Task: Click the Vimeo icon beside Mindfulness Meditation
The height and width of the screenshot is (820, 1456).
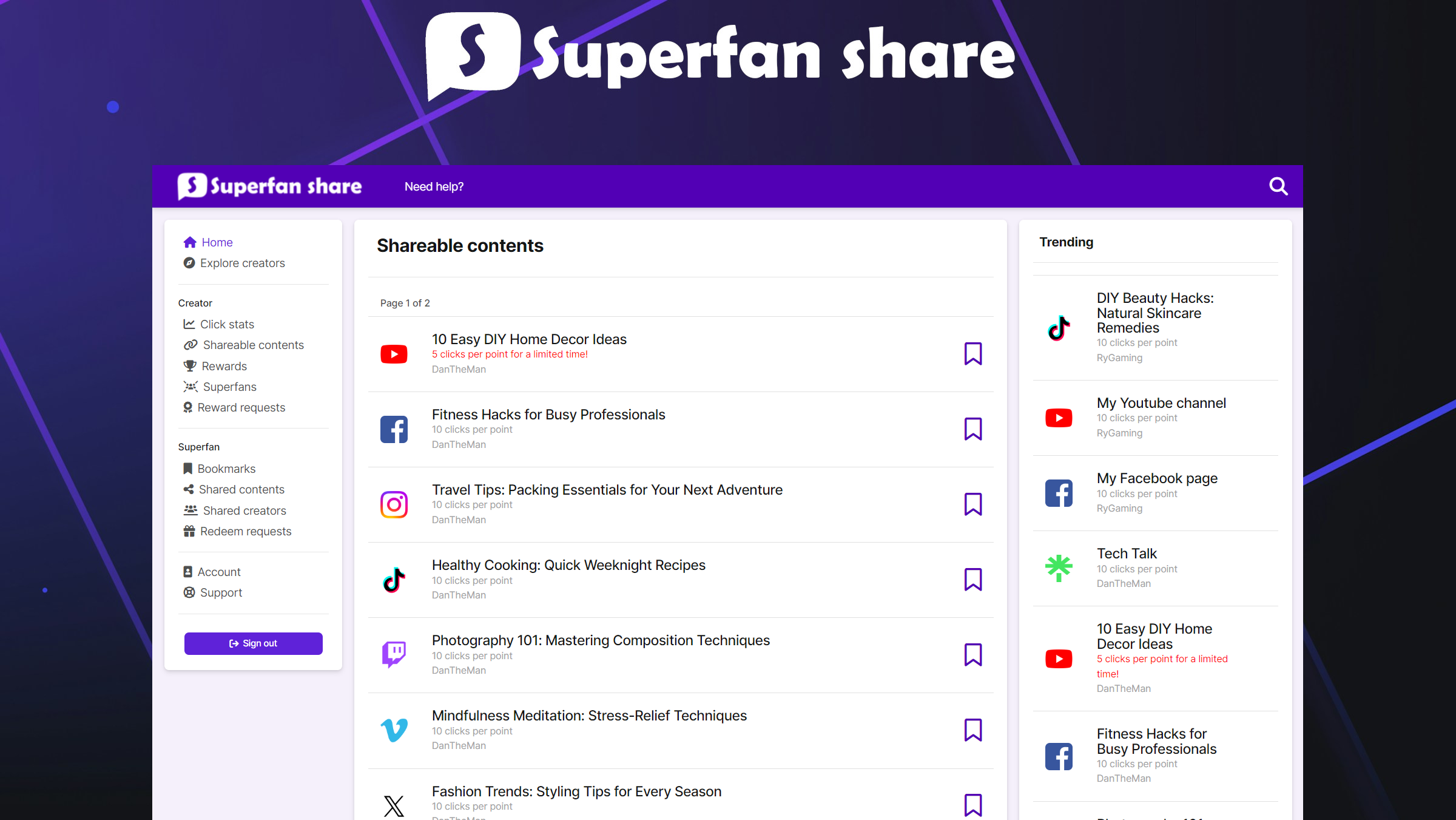Action: coord(394,730)
